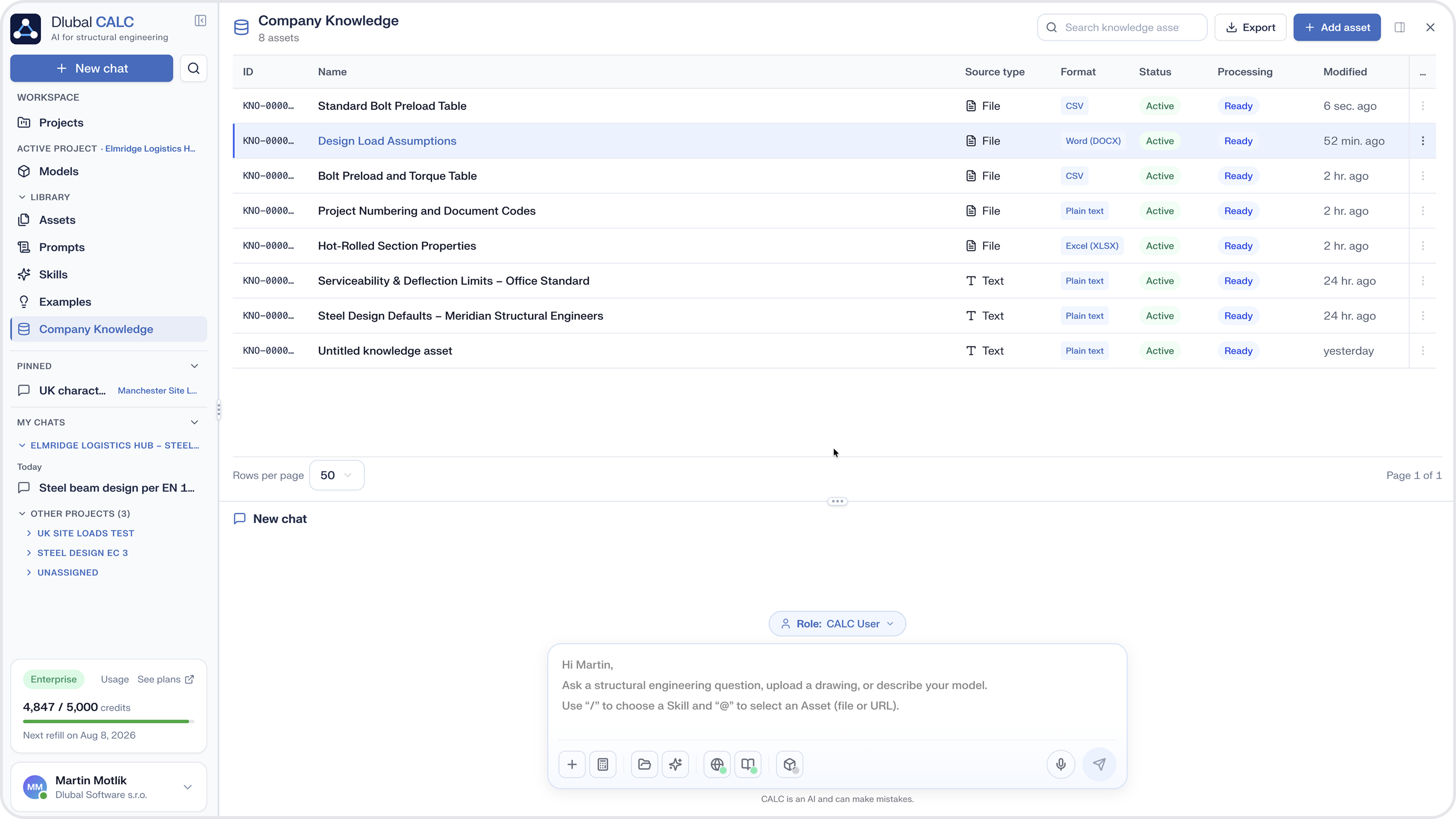Open the Projects workspace item
Image resolution: width=1456 pixels, height=819 pixels.
(x=109, y=123)
